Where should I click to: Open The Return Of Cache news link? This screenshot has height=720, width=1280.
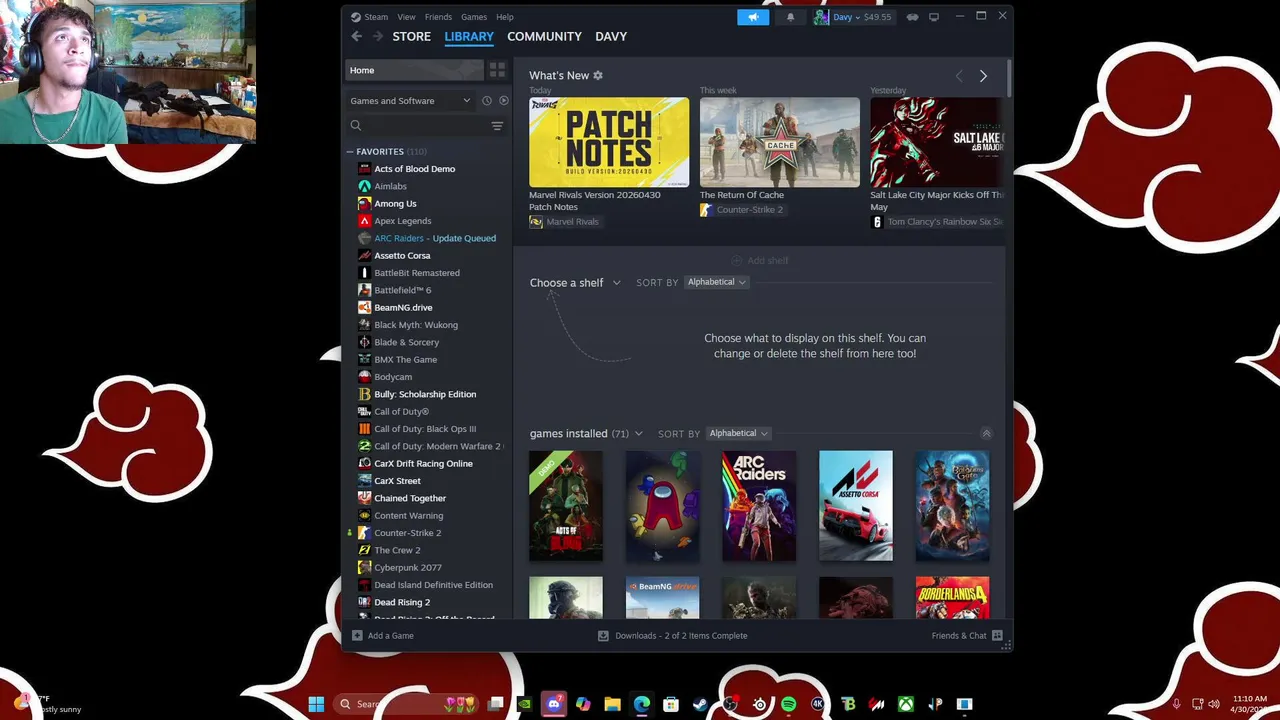point(742,195)
